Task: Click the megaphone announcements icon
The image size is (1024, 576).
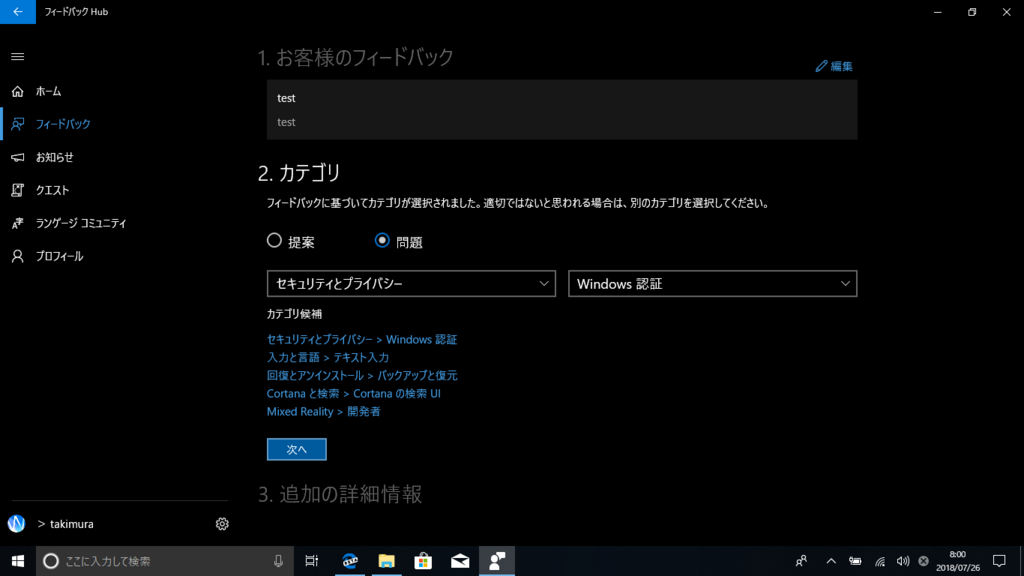Action: [x=18, y=157]
